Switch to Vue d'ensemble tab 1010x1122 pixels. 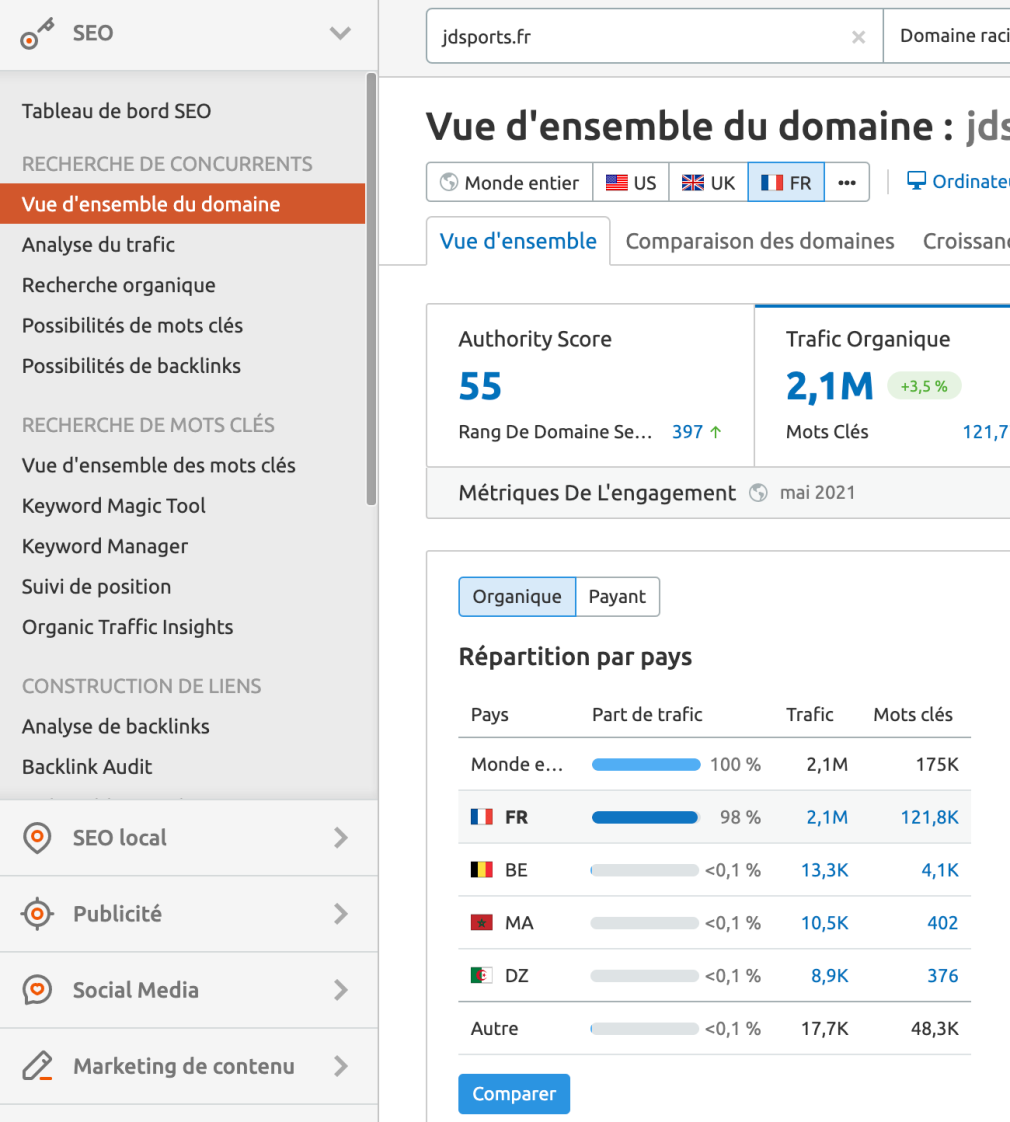[518, 241]
